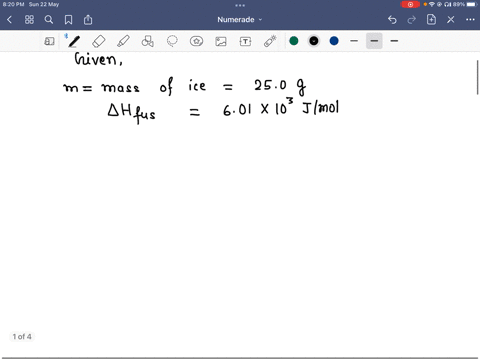
Task: Redo the last action
Action: click(x=412, y=20)
